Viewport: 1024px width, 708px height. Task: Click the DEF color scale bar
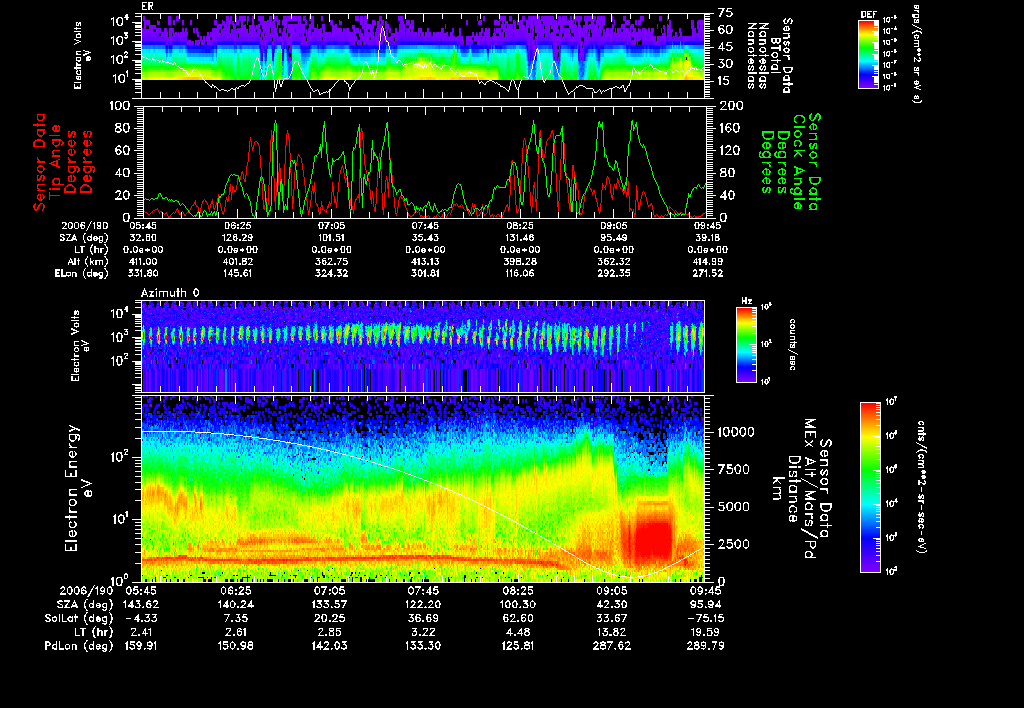coord(868,54)
